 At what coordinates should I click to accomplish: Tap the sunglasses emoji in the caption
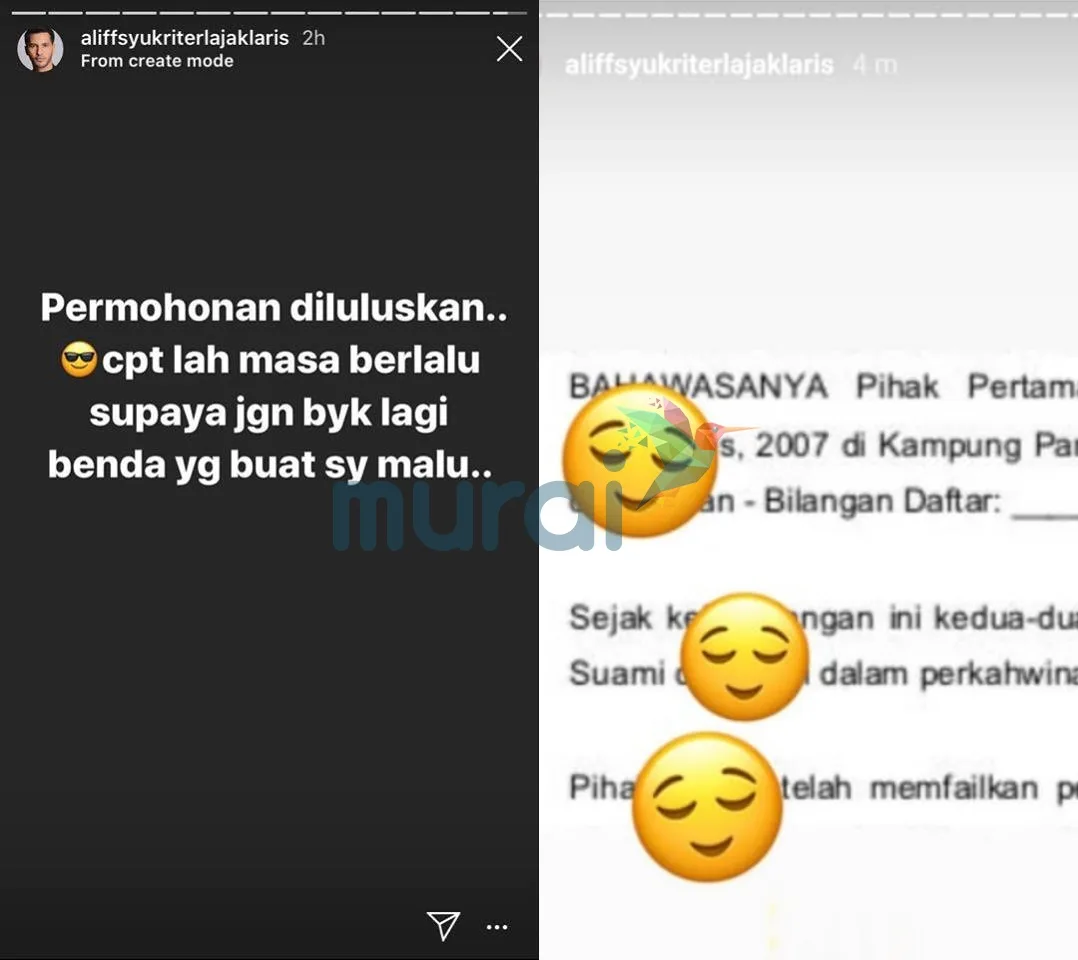click(x=80, y=360)
